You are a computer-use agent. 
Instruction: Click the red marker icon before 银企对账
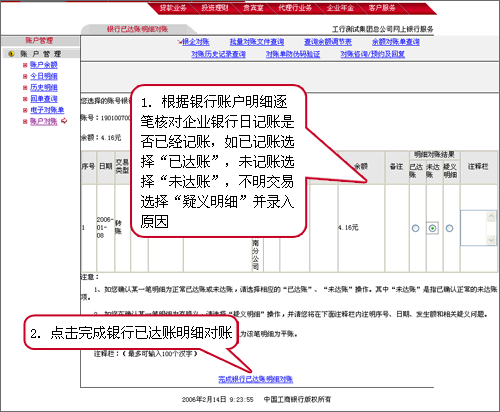click(x=180, y=42)
